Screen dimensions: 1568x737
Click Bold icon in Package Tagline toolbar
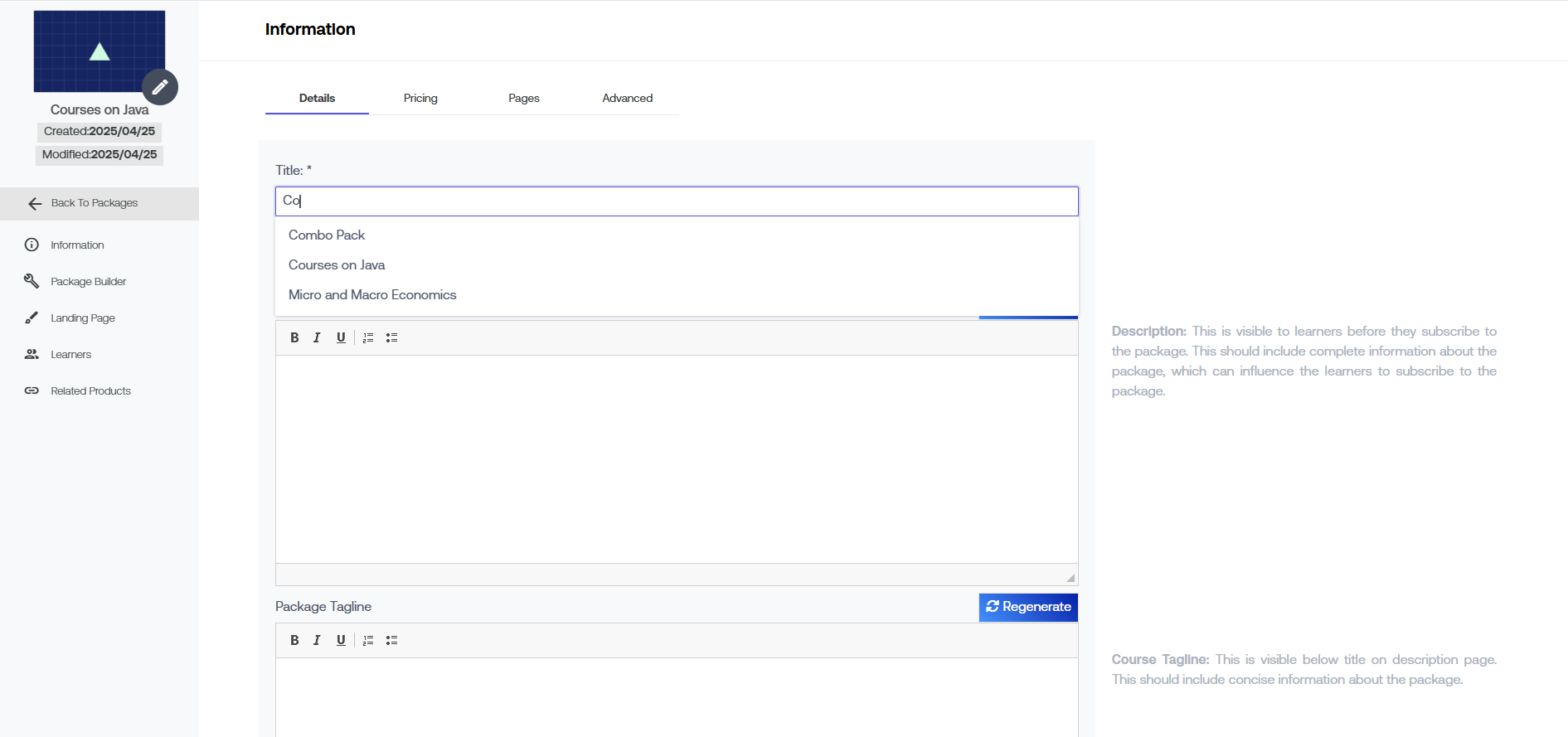(294, 640)
